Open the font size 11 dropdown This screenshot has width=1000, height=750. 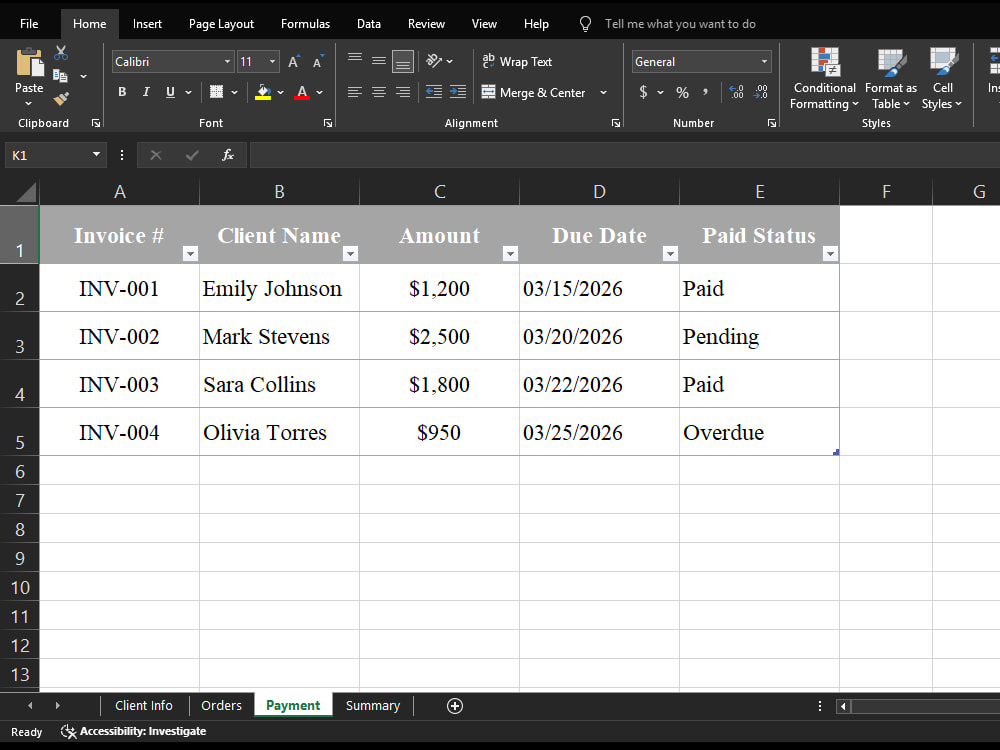(272, 62)
